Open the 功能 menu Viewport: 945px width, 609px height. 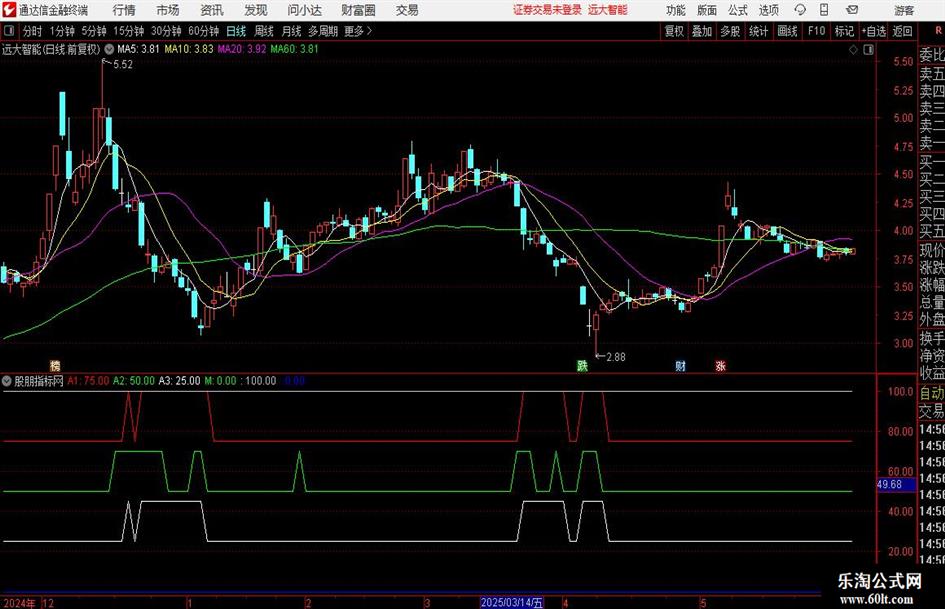coord(676,10)
